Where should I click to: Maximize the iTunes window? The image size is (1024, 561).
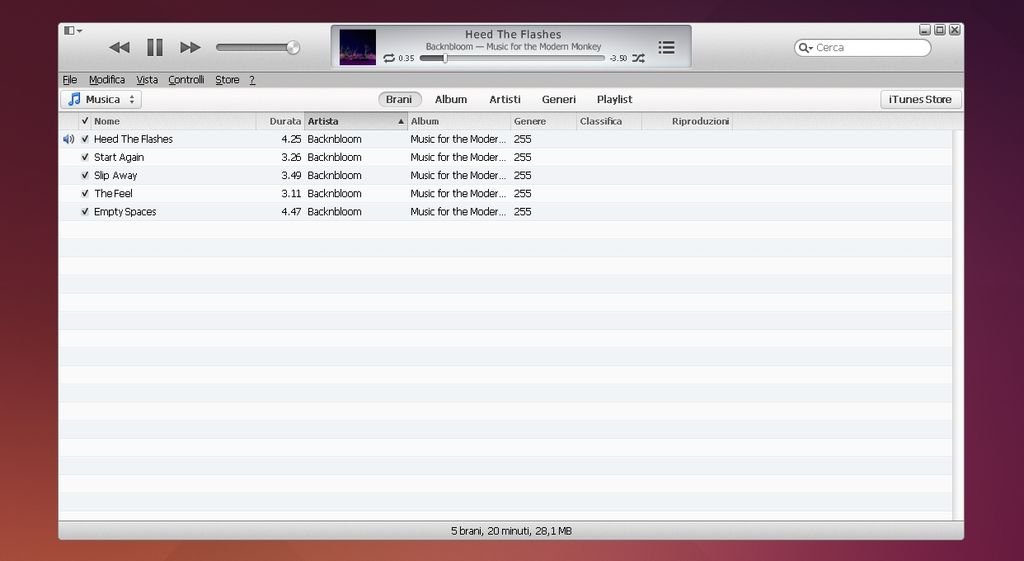pyautogui.click(x=940, y=30)
